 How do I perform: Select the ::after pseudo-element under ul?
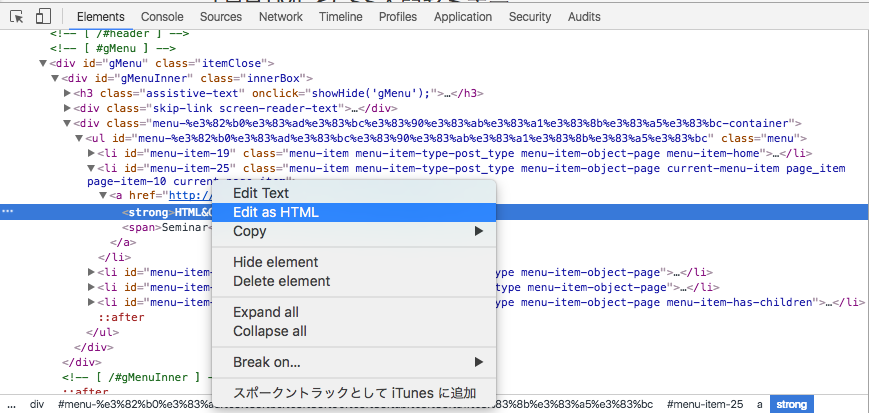[x=121, y=318]
